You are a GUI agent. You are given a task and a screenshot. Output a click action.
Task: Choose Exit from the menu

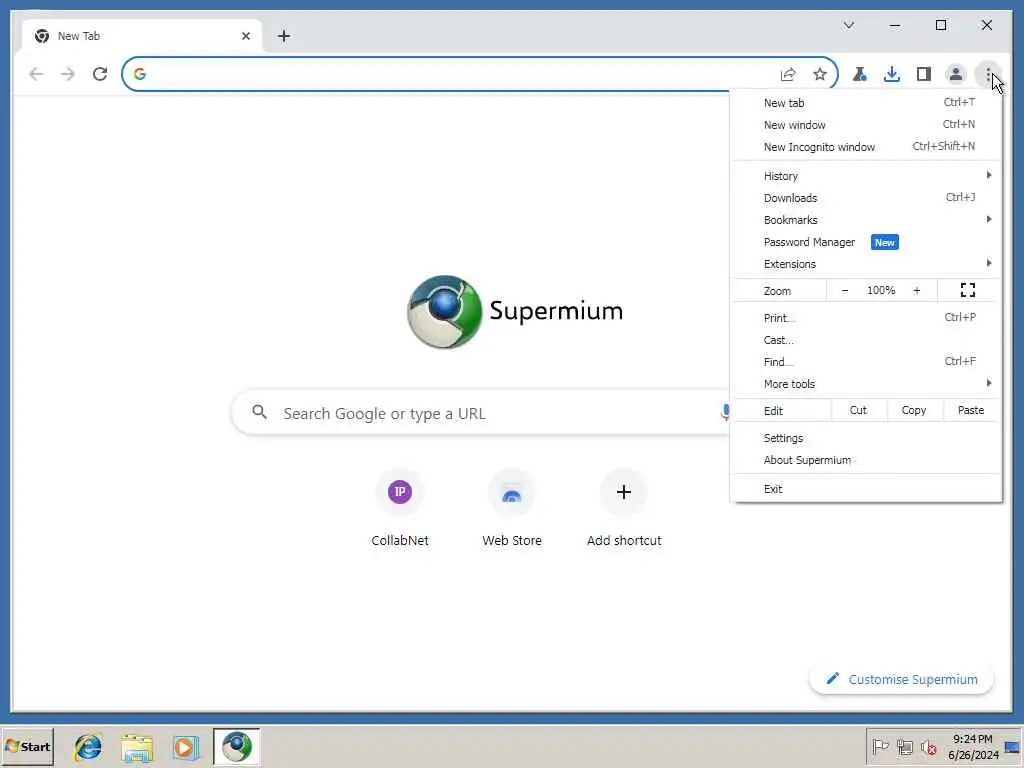pos(866,489)
